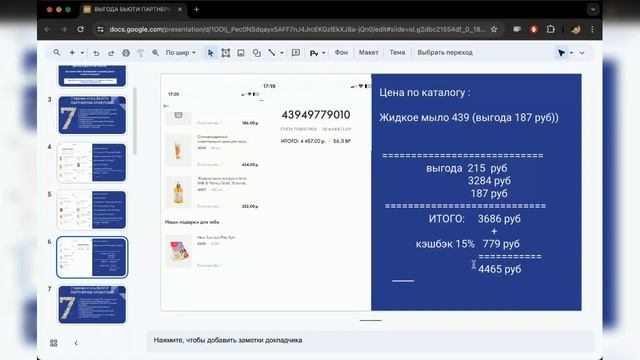This screenshot has height=360, width=640.
Task: Reload the browser page
Action: coord(80,29)
